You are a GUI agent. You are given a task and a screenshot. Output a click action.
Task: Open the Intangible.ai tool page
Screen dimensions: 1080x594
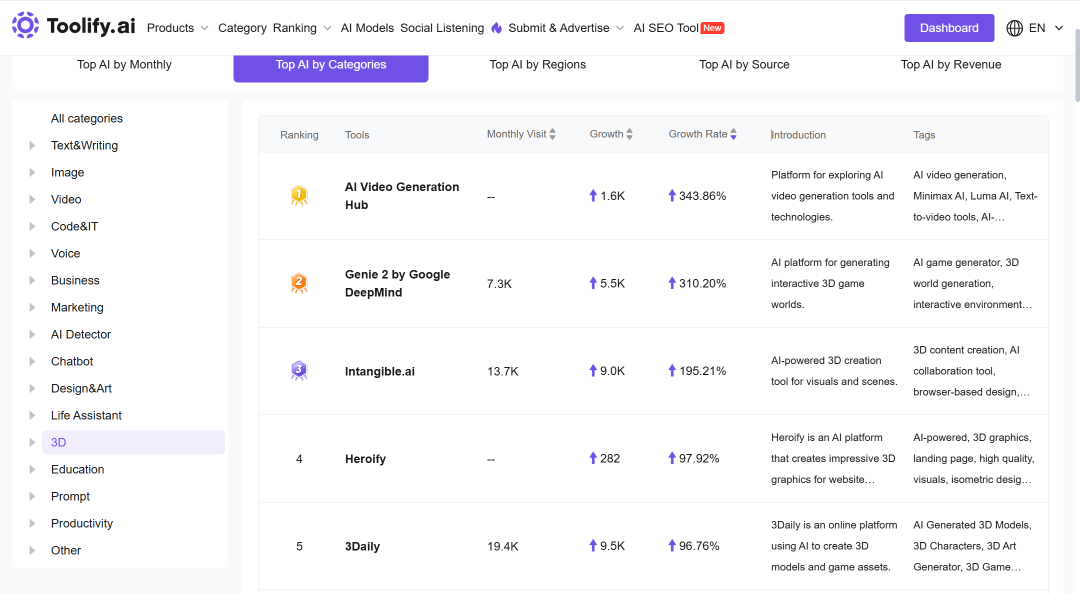pyautogui.click(x=380, y=371)
